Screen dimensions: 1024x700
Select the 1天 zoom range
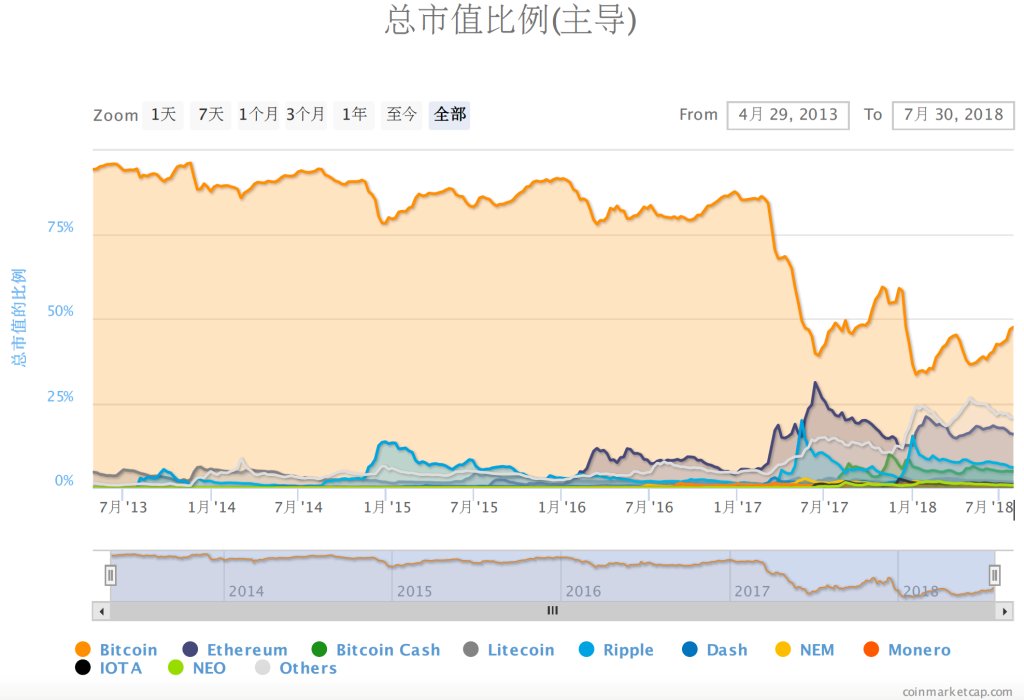[163, 115]
